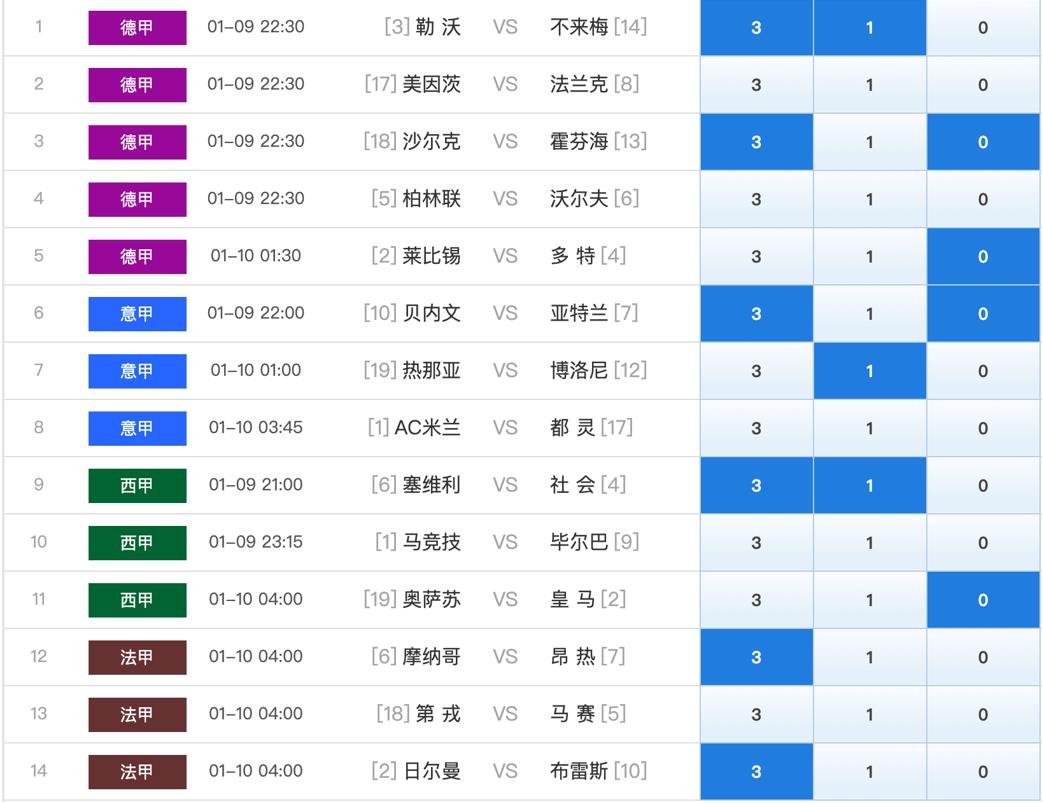This screenshot has width=1043, height=803.
Task: Click home team name AC米兰
Action: point(428,427)
